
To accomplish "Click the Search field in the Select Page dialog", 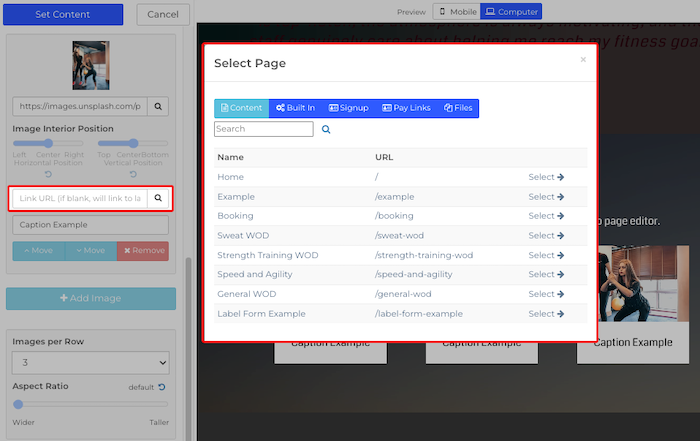I will (x=263, y=130).
